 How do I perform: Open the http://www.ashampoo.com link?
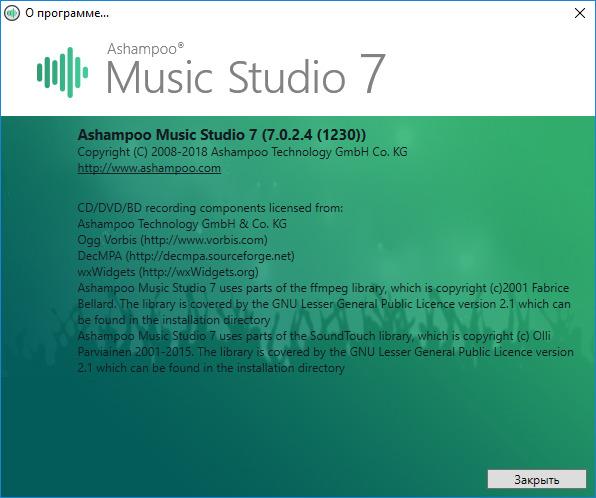click(x=149, y=168)
